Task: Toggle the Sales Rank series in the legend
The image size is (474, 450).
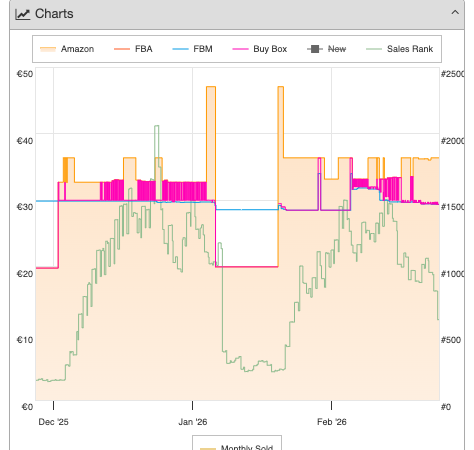Action: [399, 49]
